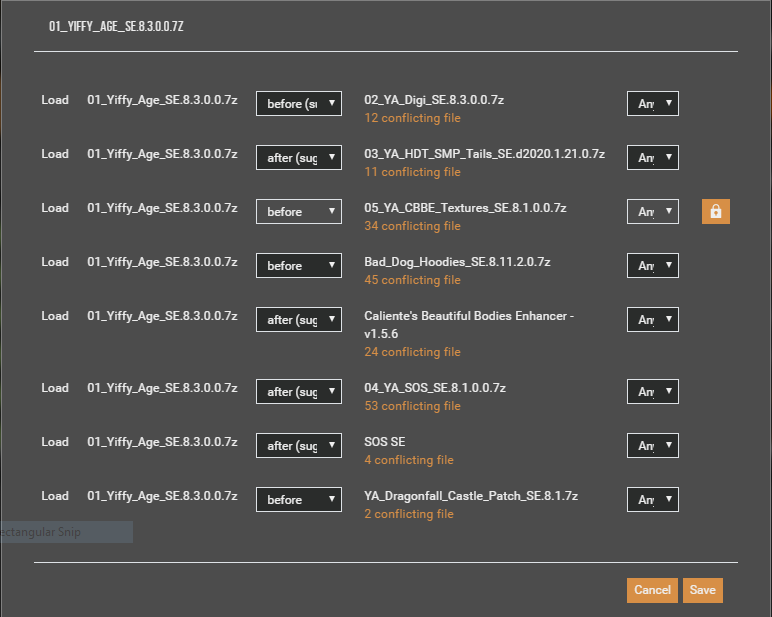The width and height of the screenshot is (772, 617).
Task: Click the Cancel button
Action: point(652,590)
